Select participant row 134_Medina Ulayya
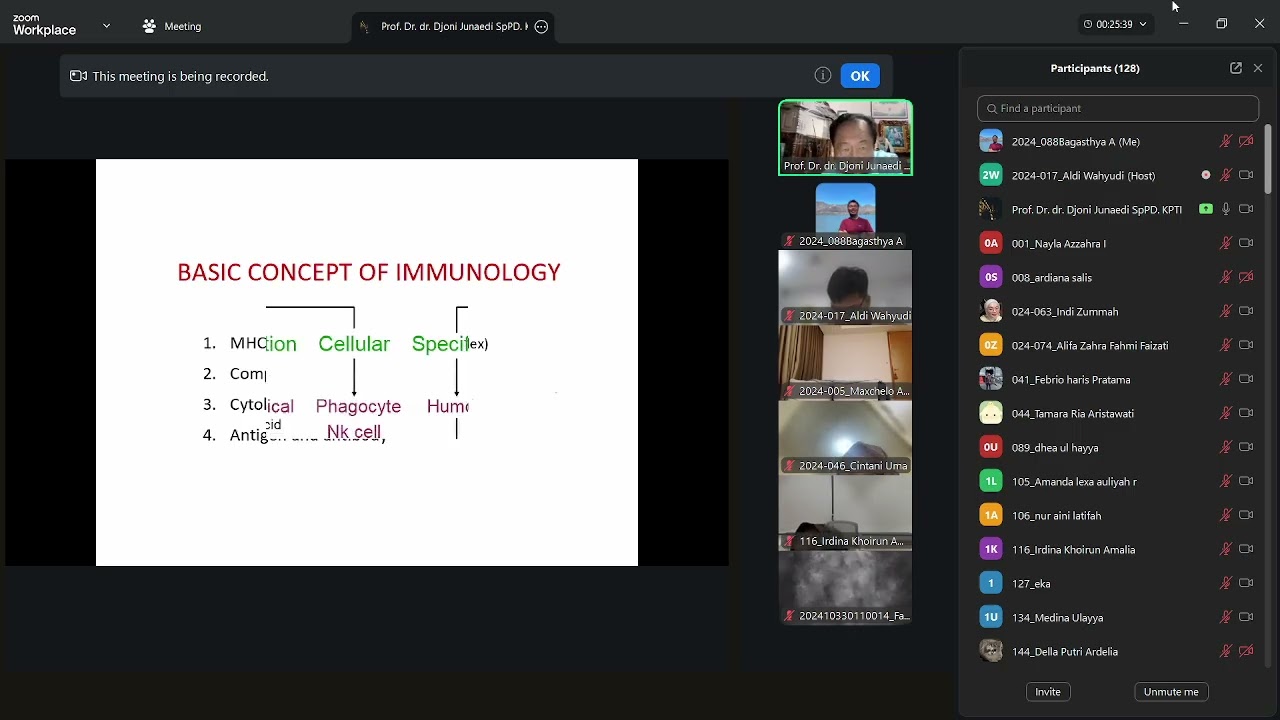 1118,617
